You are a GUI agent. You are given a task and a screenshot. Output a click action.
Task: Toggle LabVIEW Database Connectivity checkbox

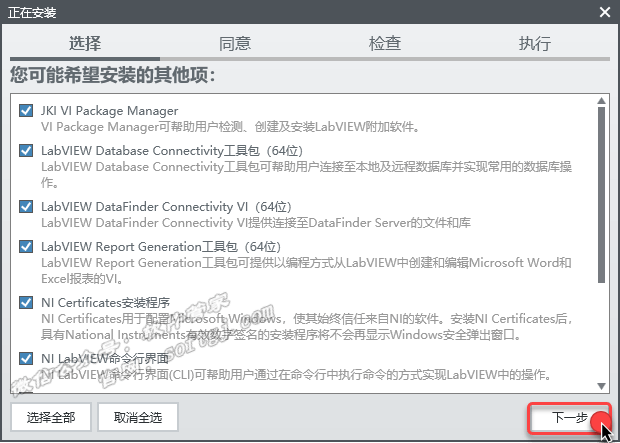tap(26, 151)
